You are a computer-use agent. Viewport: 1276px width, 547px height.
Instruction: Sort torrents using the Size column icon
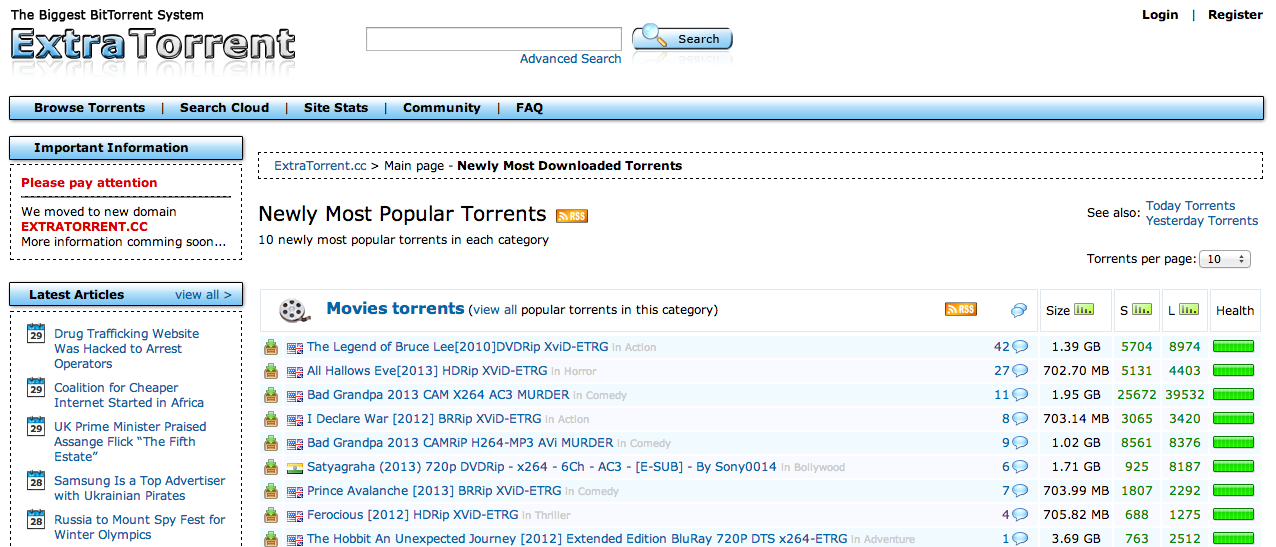pos(1084,310)
